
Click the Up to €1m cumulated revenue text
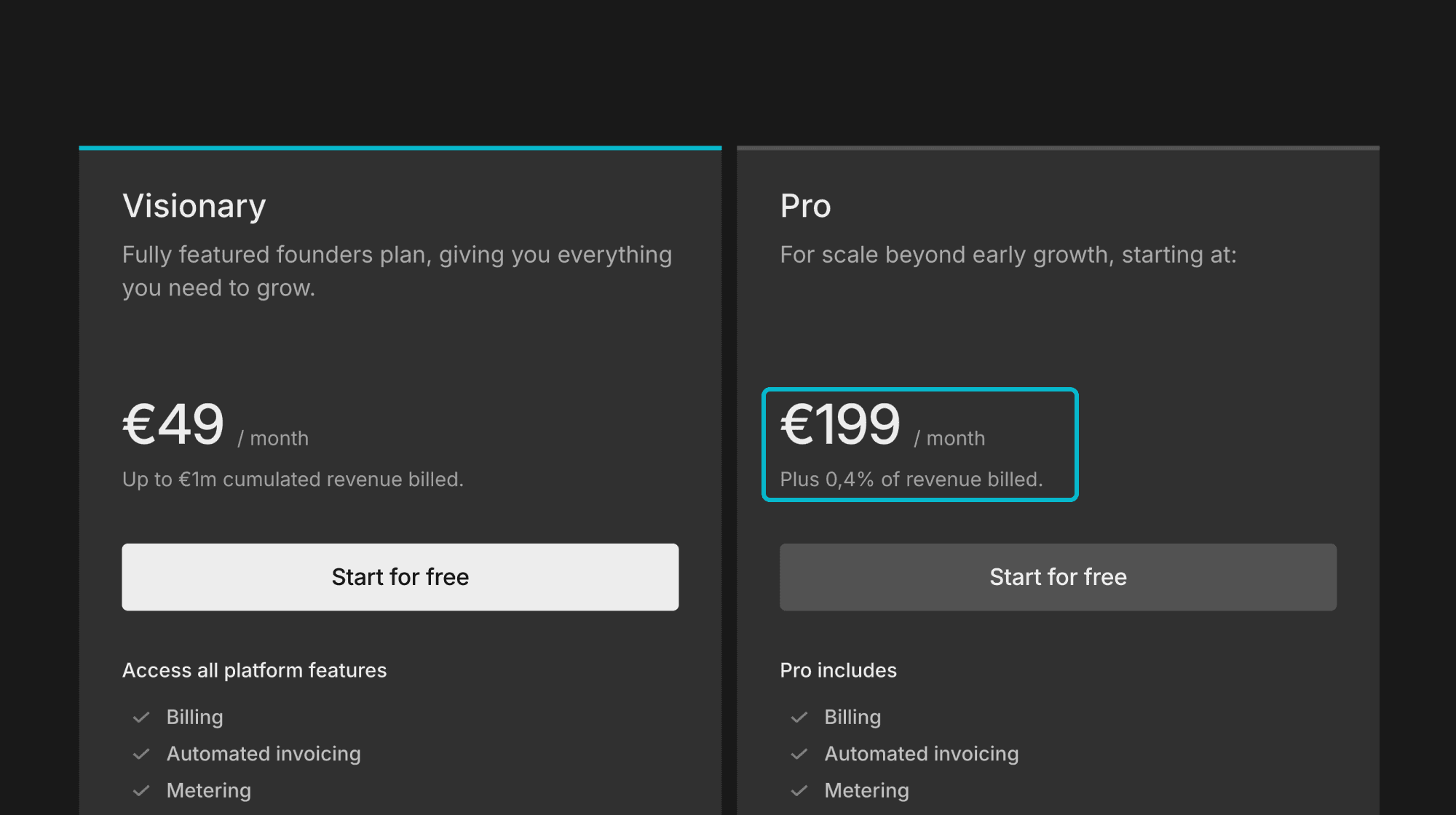pos(293,479)
